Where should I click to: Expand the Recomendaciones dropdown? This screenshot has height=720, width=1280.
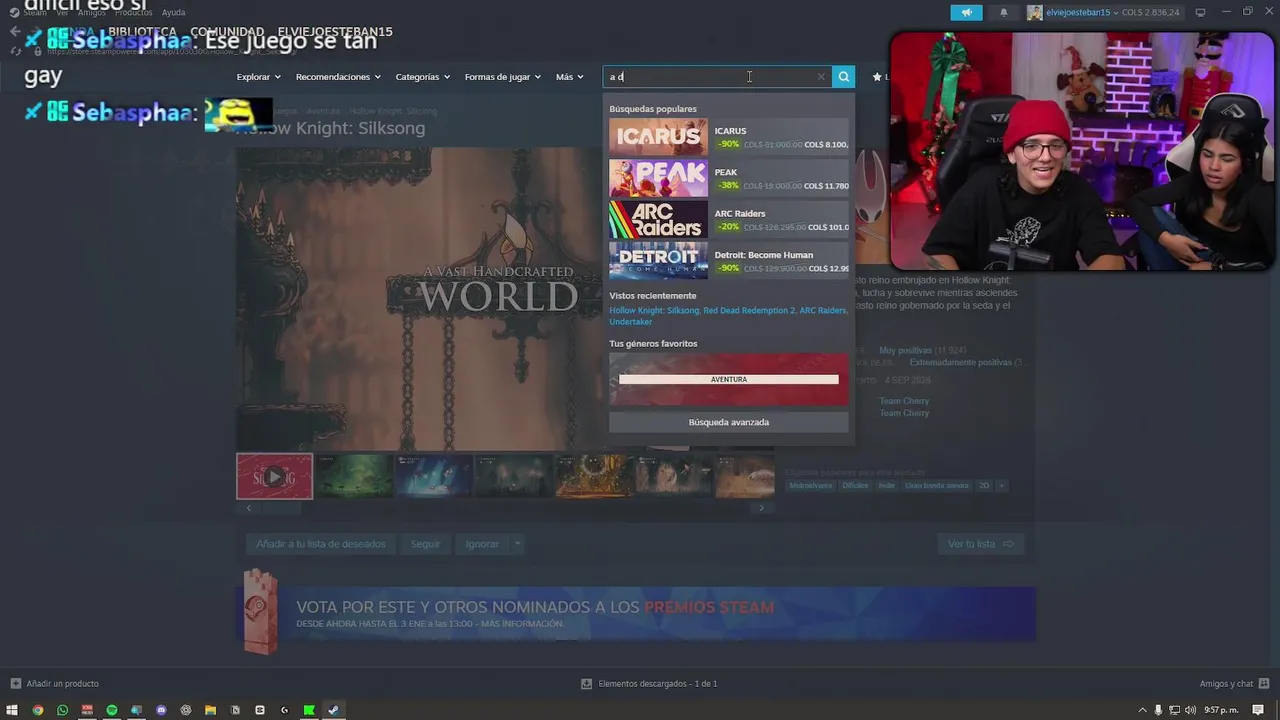click(337, 77)
